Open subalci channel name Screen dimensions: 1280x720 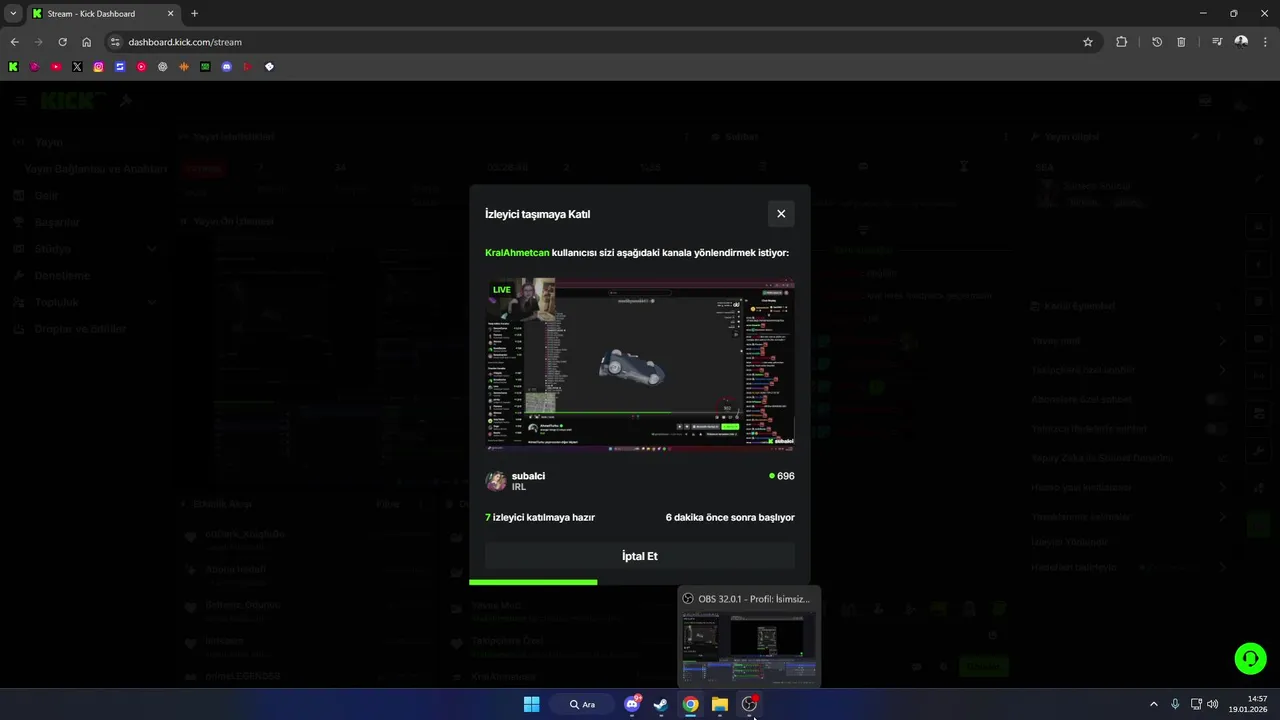click(528, 476)
